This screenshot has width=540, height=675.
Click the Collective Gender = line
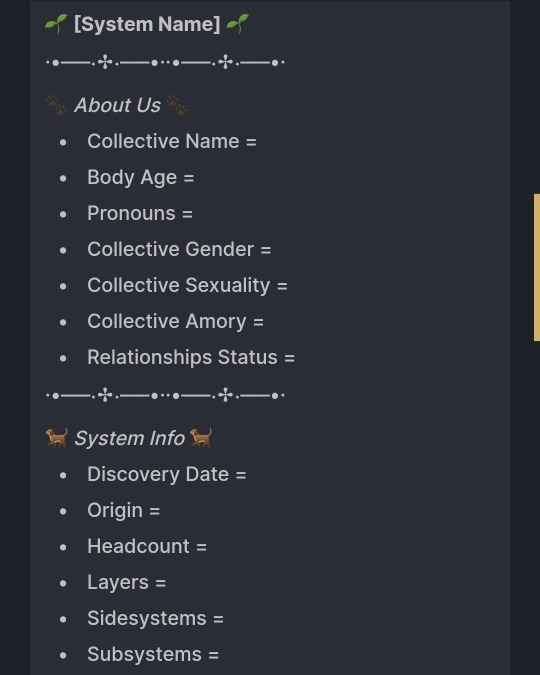click(x=179, y=249)
